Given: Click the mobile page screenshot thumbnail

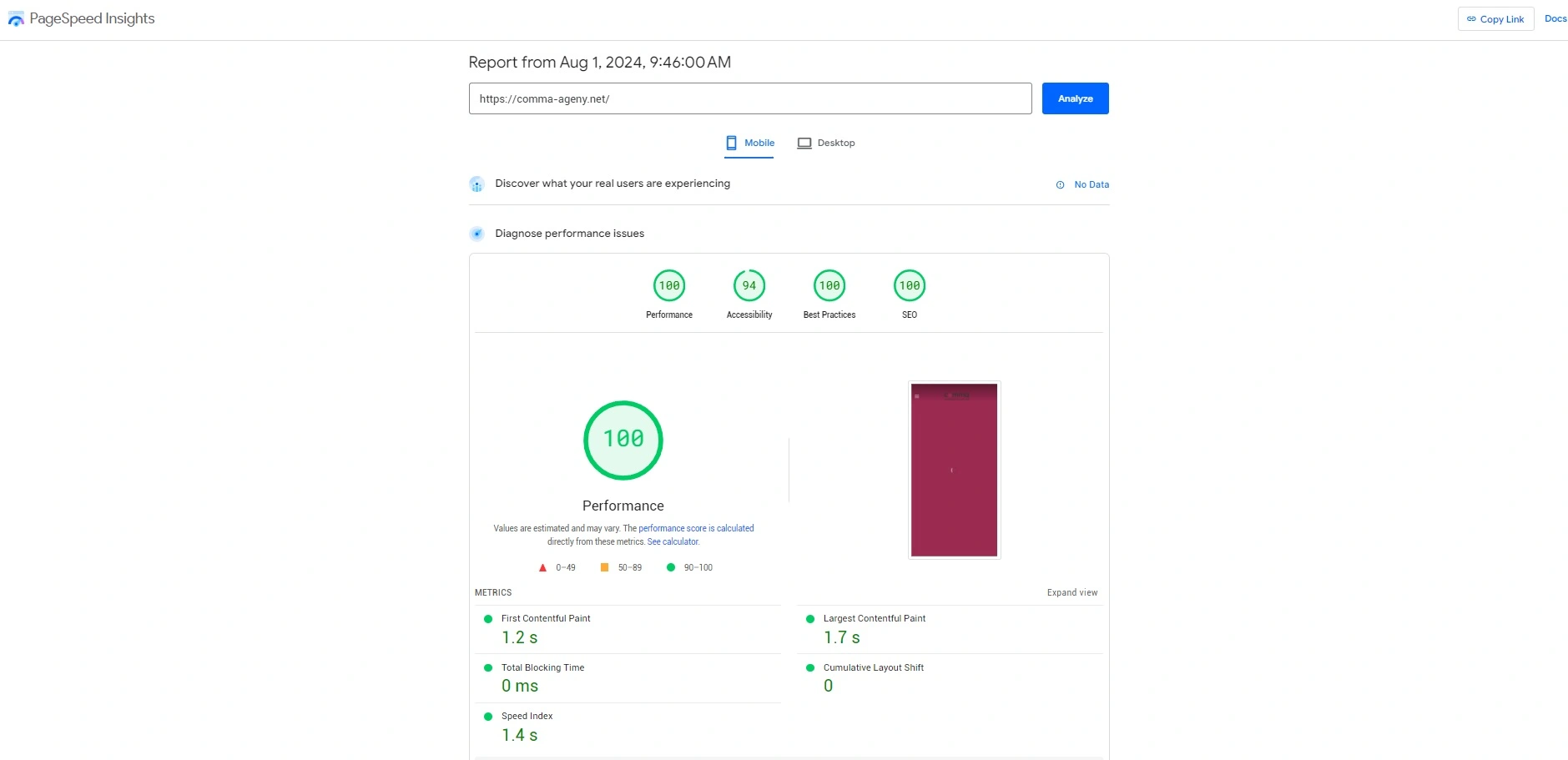Looking at the screenshot, I should click(954, 470).
